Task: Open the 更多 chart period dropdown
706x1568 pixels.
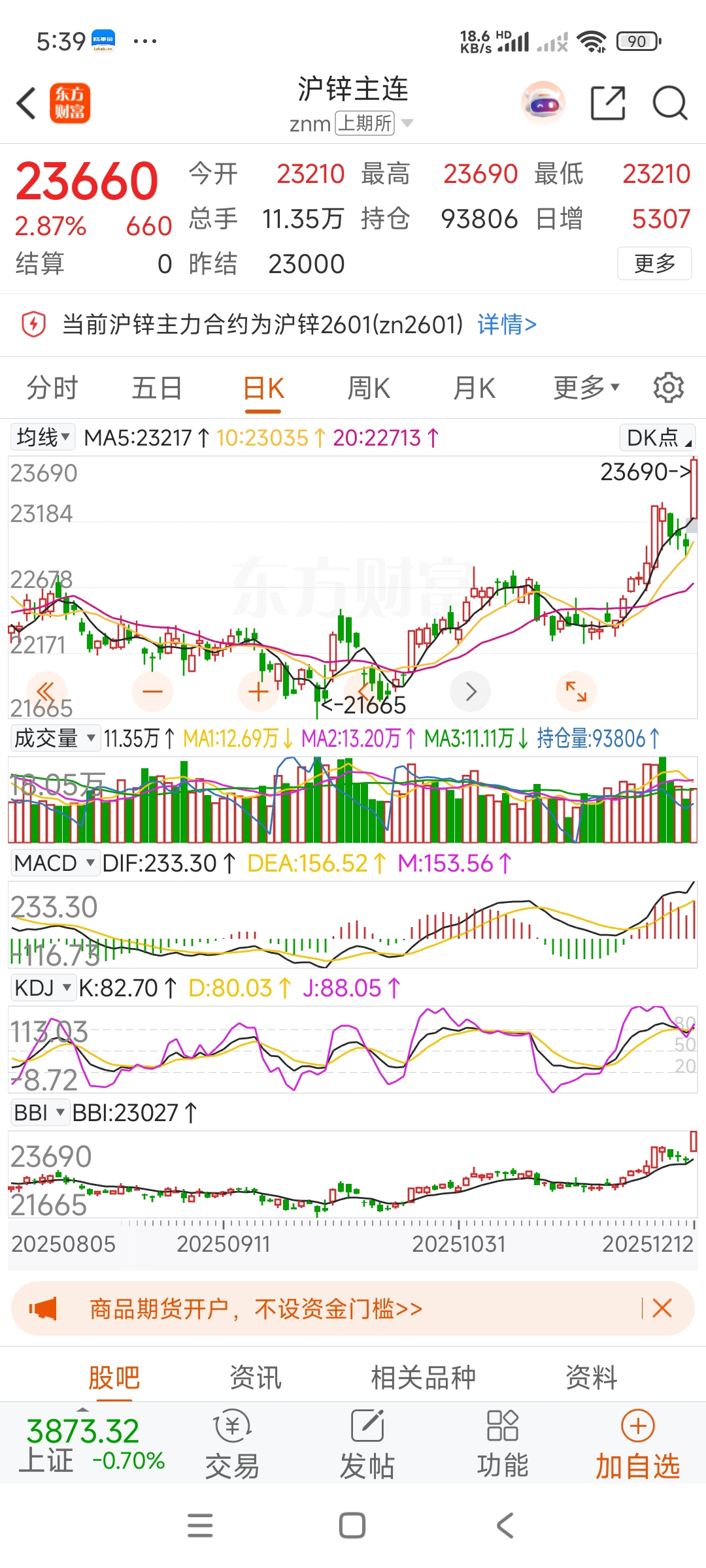Action: tap(586, 387)
